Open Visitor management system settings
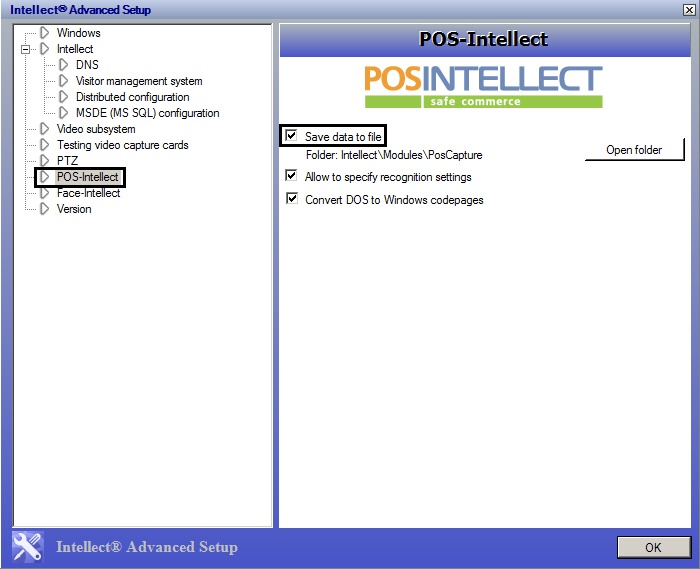Viewport: 700px width, 569px height. (x=139, y=81)
